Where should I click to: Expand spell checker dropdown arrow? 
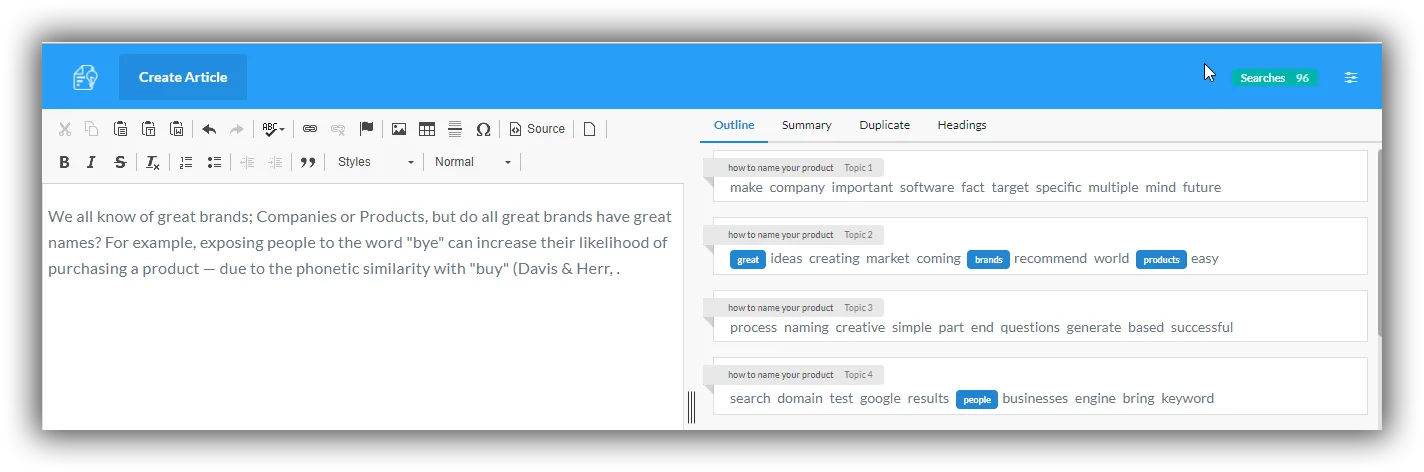tap(282, 130)
